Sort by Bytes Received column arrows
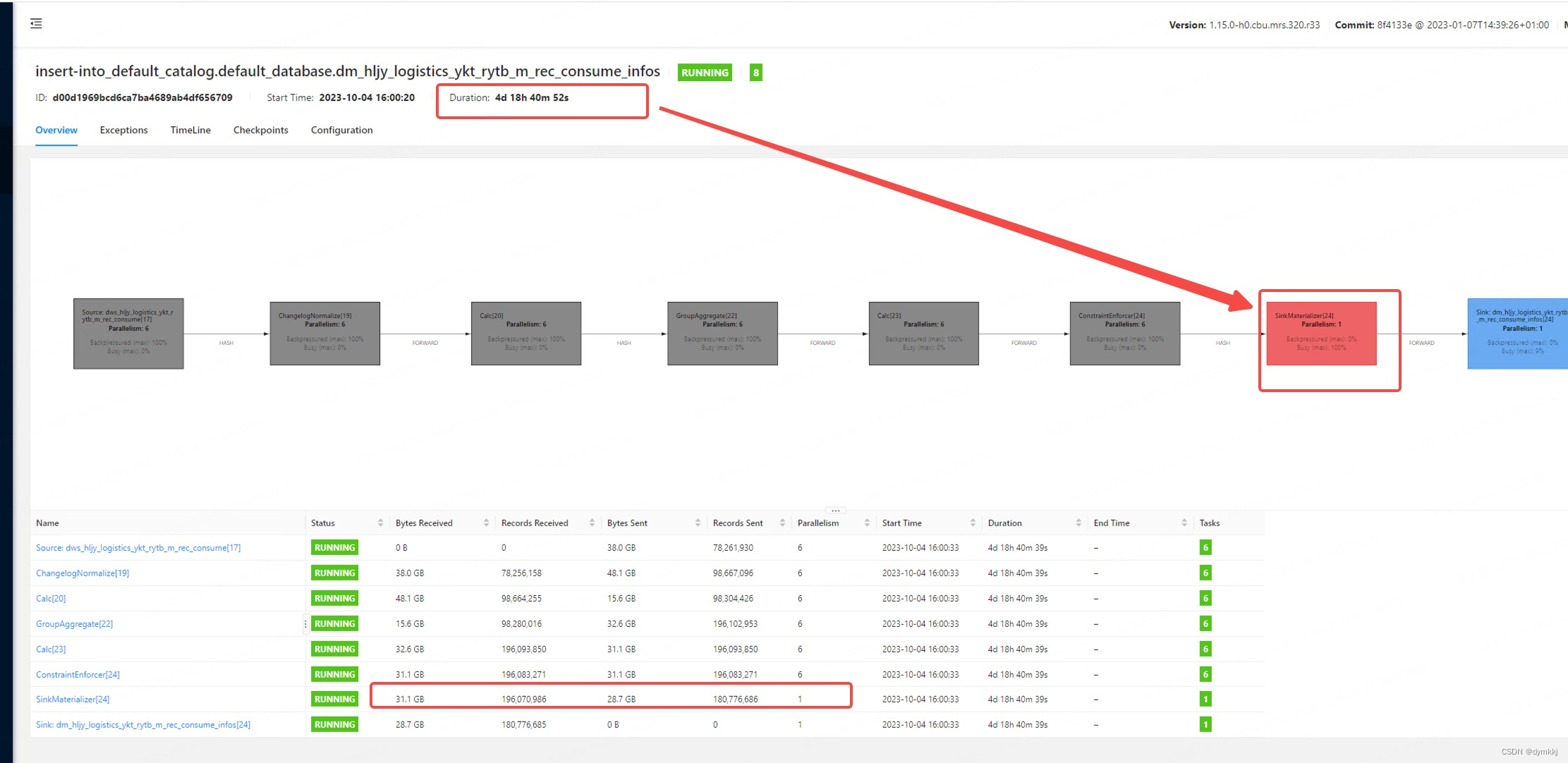 pyautogui.click(x=486, y=523)
